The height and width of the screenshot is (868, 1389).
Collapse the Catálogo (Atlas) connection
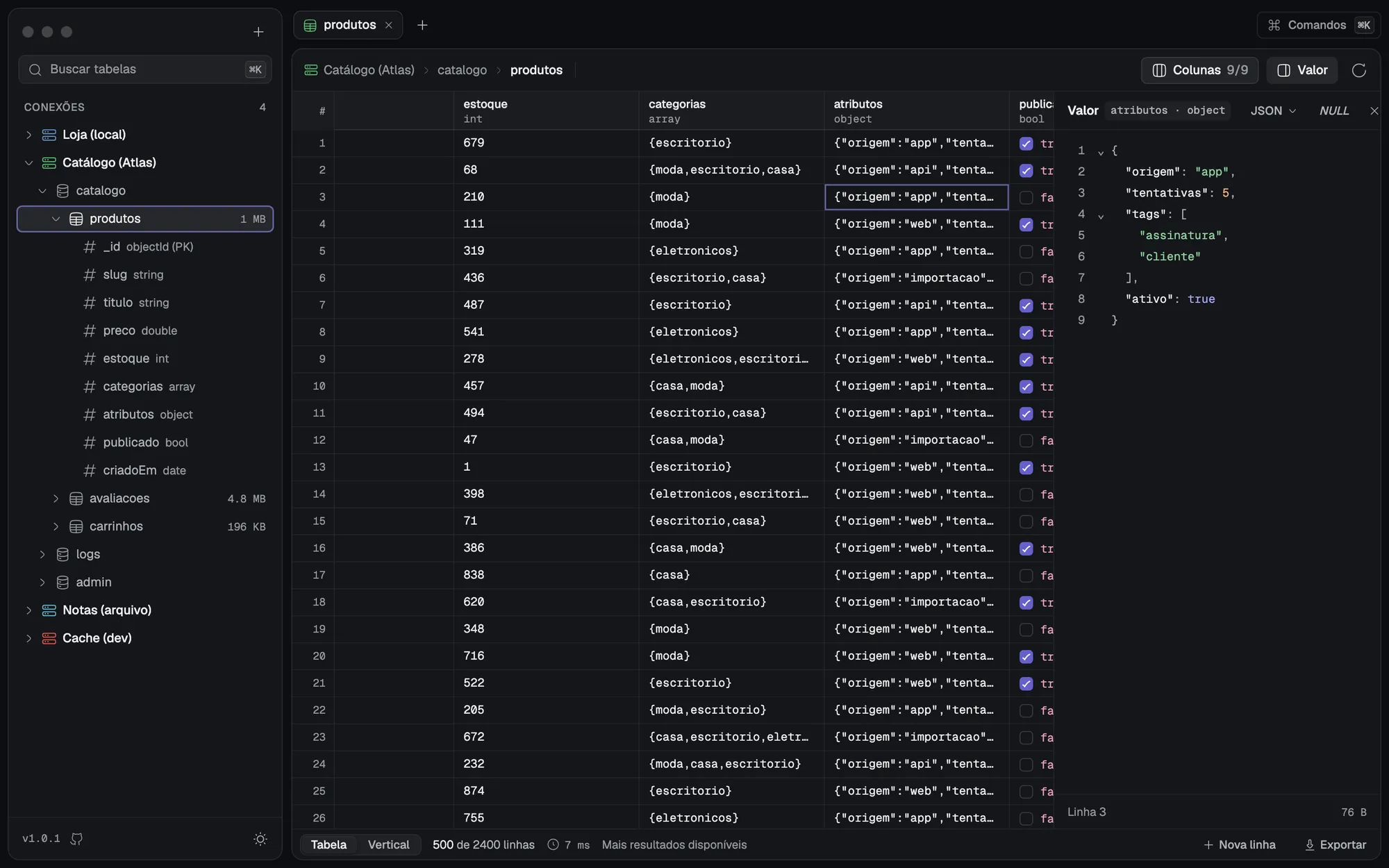tap(29, 162)
